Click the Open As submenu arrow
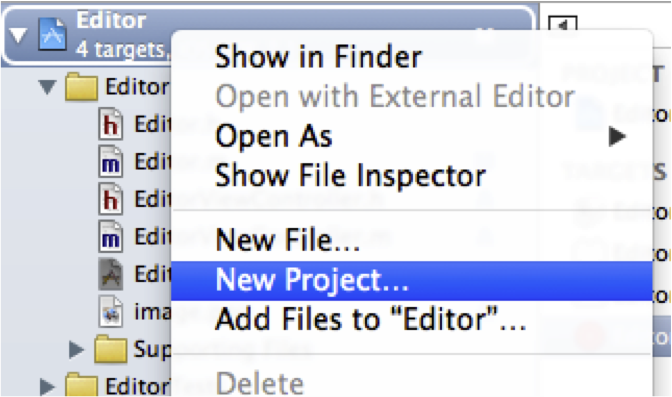The height and width of the screenshot is (397, 672). point(617,136)
